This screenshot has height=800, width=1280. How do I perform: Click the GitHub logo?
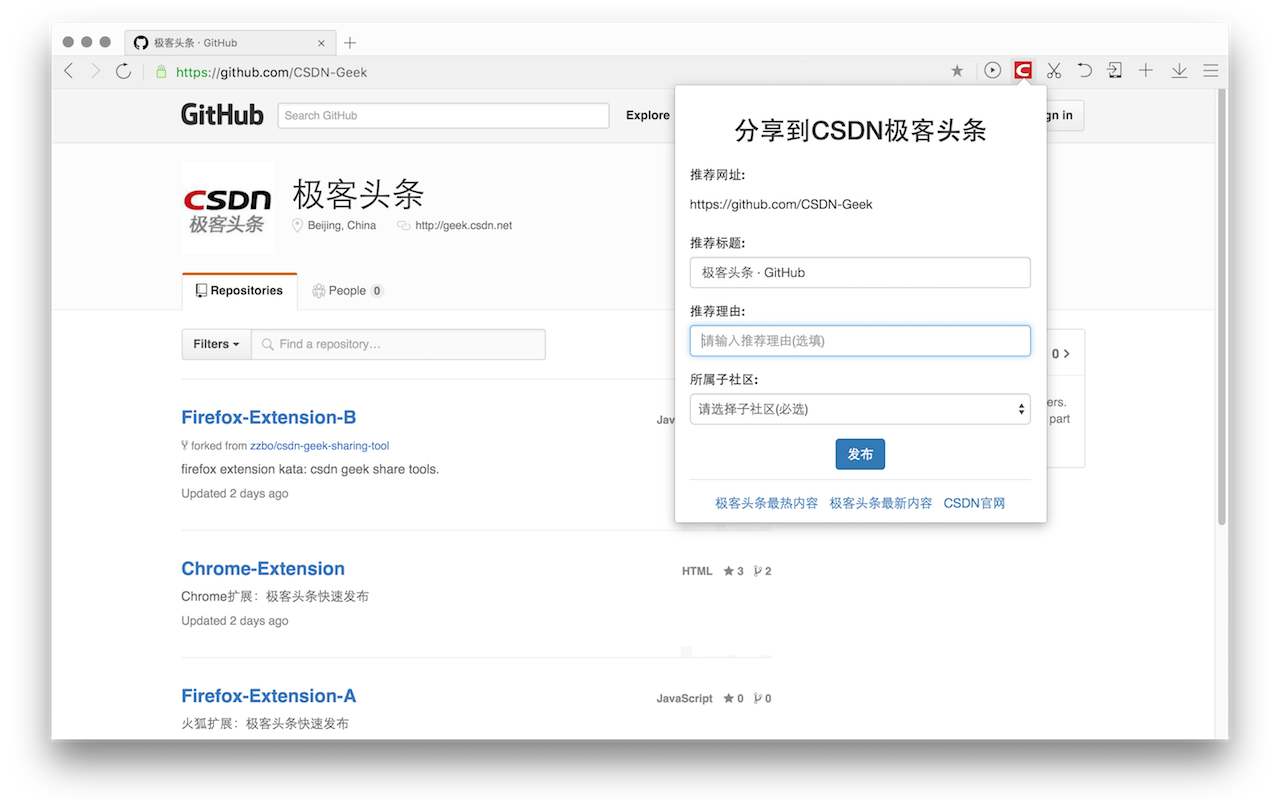[222, 115]
